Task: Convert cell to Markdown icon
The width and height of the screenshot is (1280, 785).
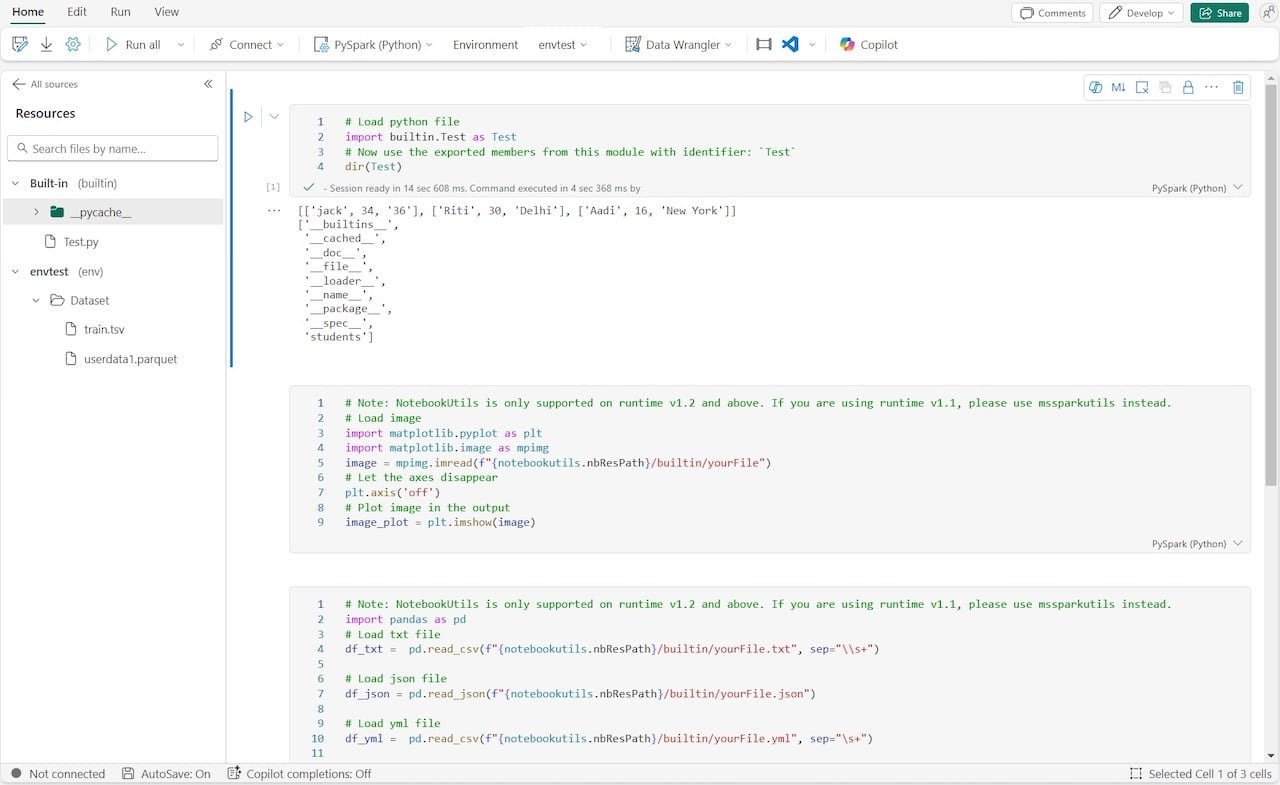Action: coord(1118,87)
